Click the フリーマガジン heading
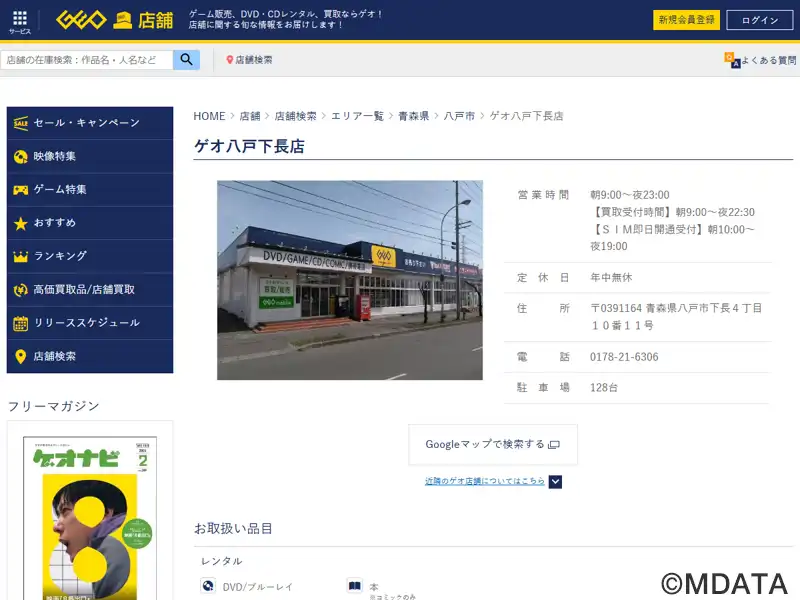 pos(54,406)
